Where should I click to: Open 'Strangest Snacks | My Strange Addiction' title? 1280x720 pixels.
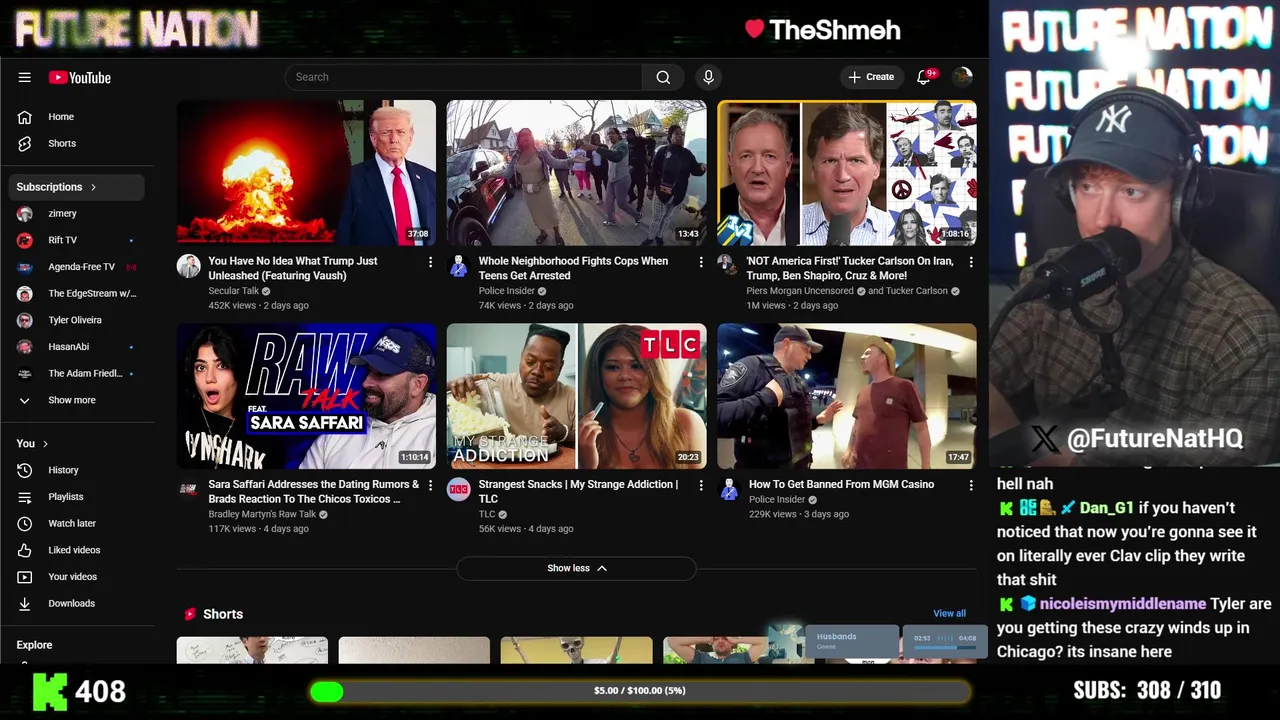pyautogui.click(x=578, y=491)
